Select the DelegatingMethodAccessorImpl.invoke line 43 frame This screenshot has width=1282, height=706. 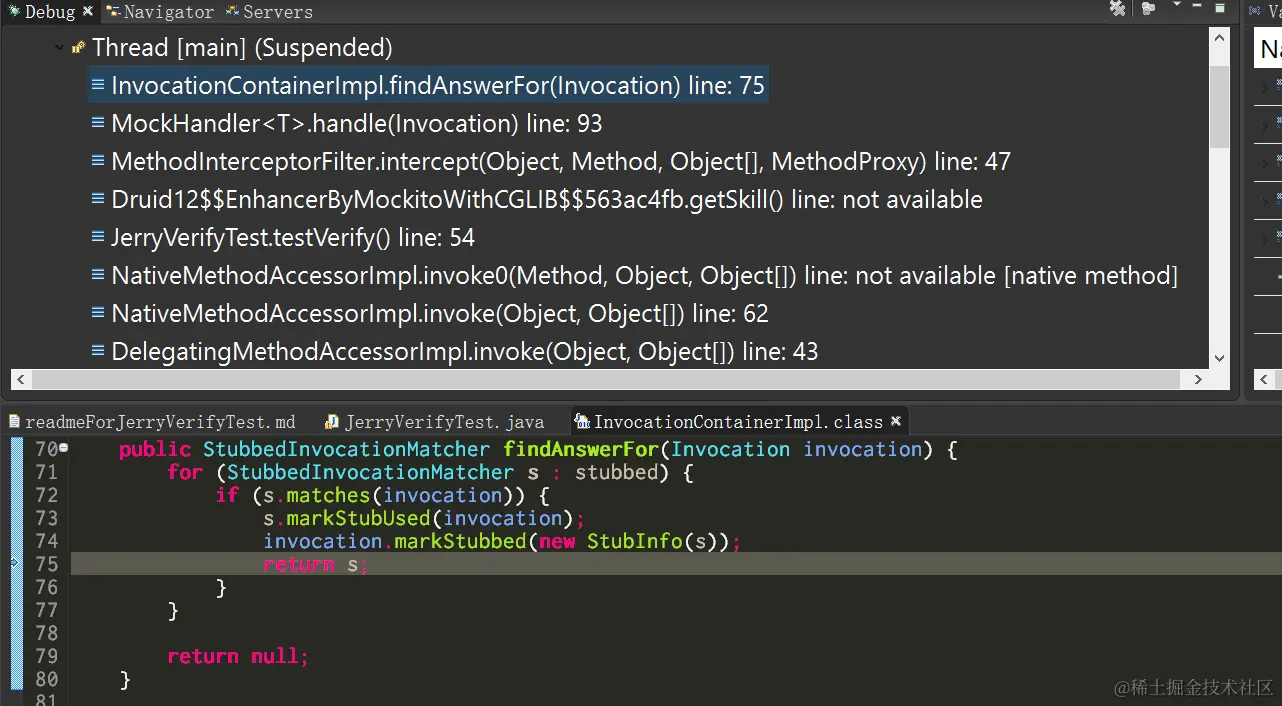pos(455,352)
